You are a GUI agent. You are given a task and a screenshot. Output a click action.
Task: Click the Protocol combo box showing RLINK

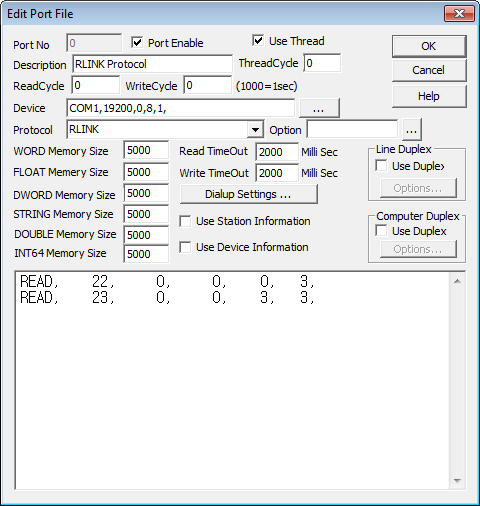click(165, 129)
